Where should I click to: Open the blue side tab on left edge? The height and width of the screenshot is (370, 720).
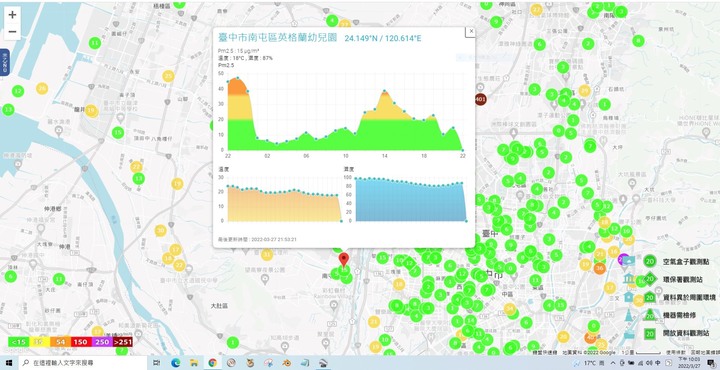coord(4,62)
